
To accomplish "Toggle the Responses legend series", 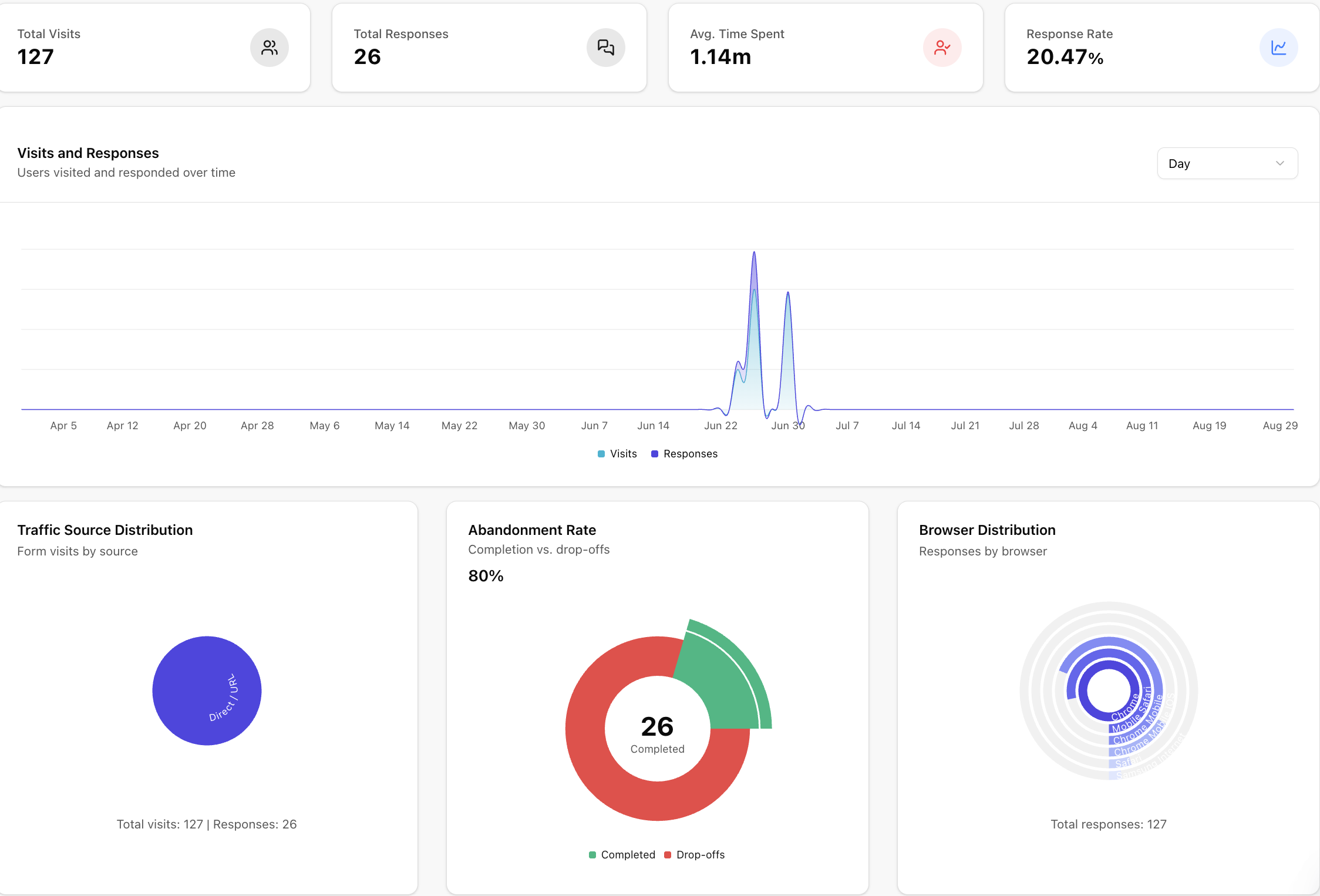I will [x=684, y=454].
